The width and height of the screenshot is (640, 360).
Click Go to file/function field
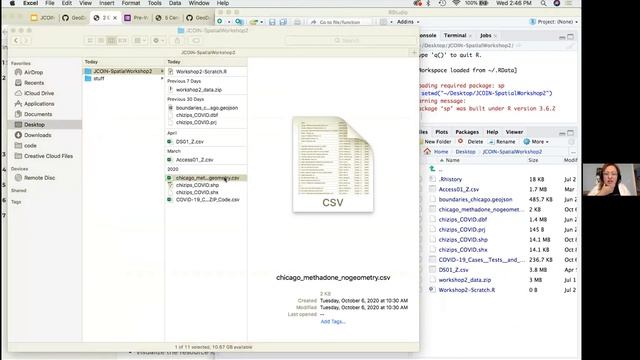tap(340, 22)
